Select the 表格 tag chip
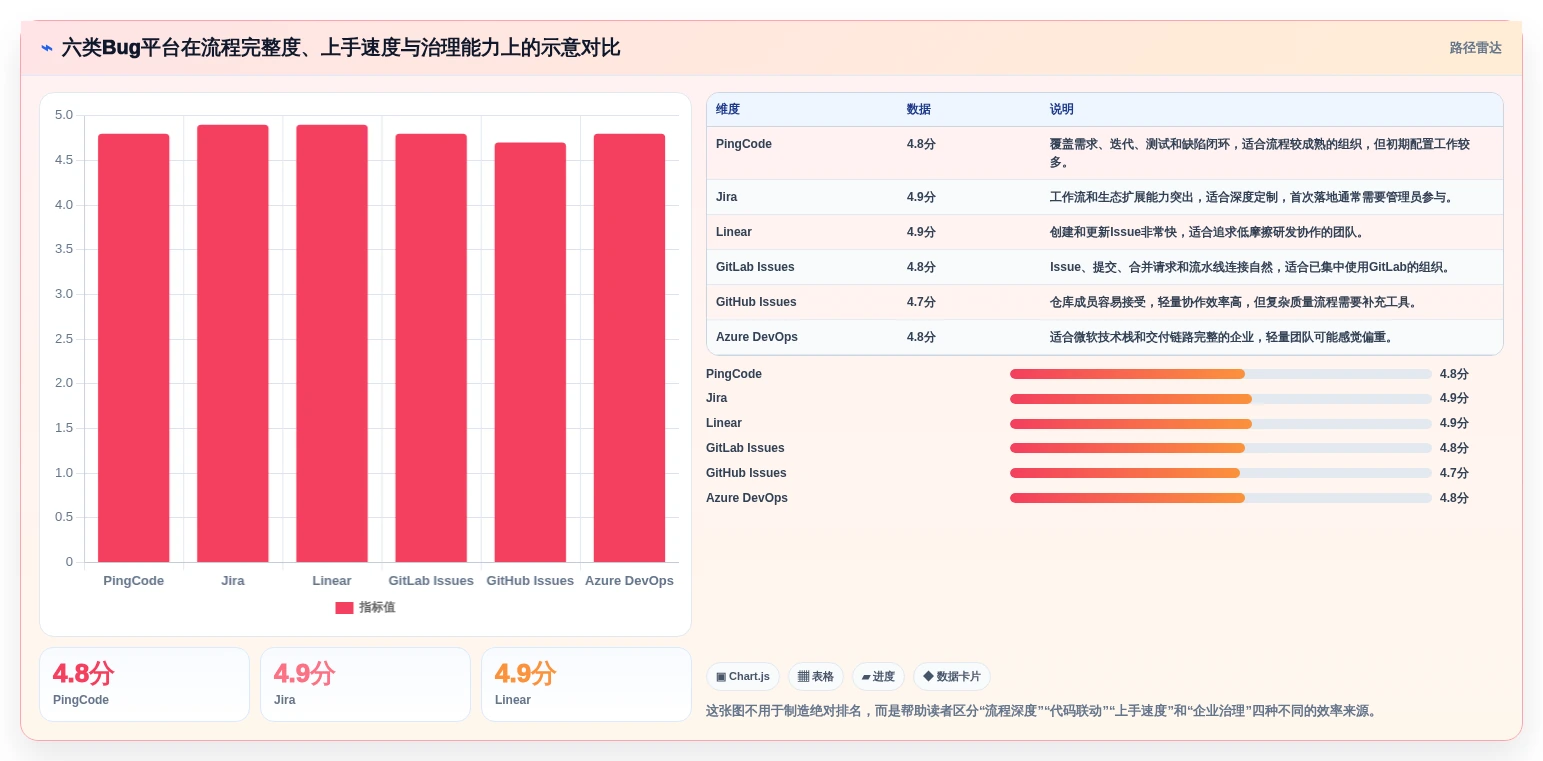Screen dimensions: 1543x761 (x=816, y=677)
